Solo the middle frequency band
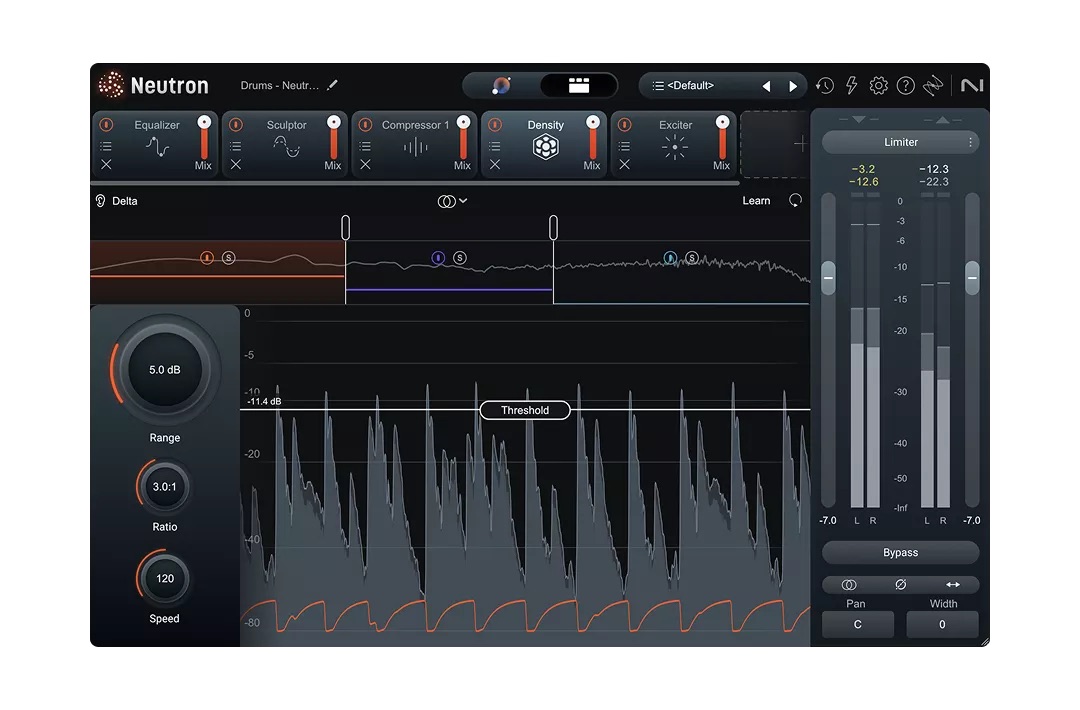The height and width of the screenshot is (710, 1080). click(460, 258)
